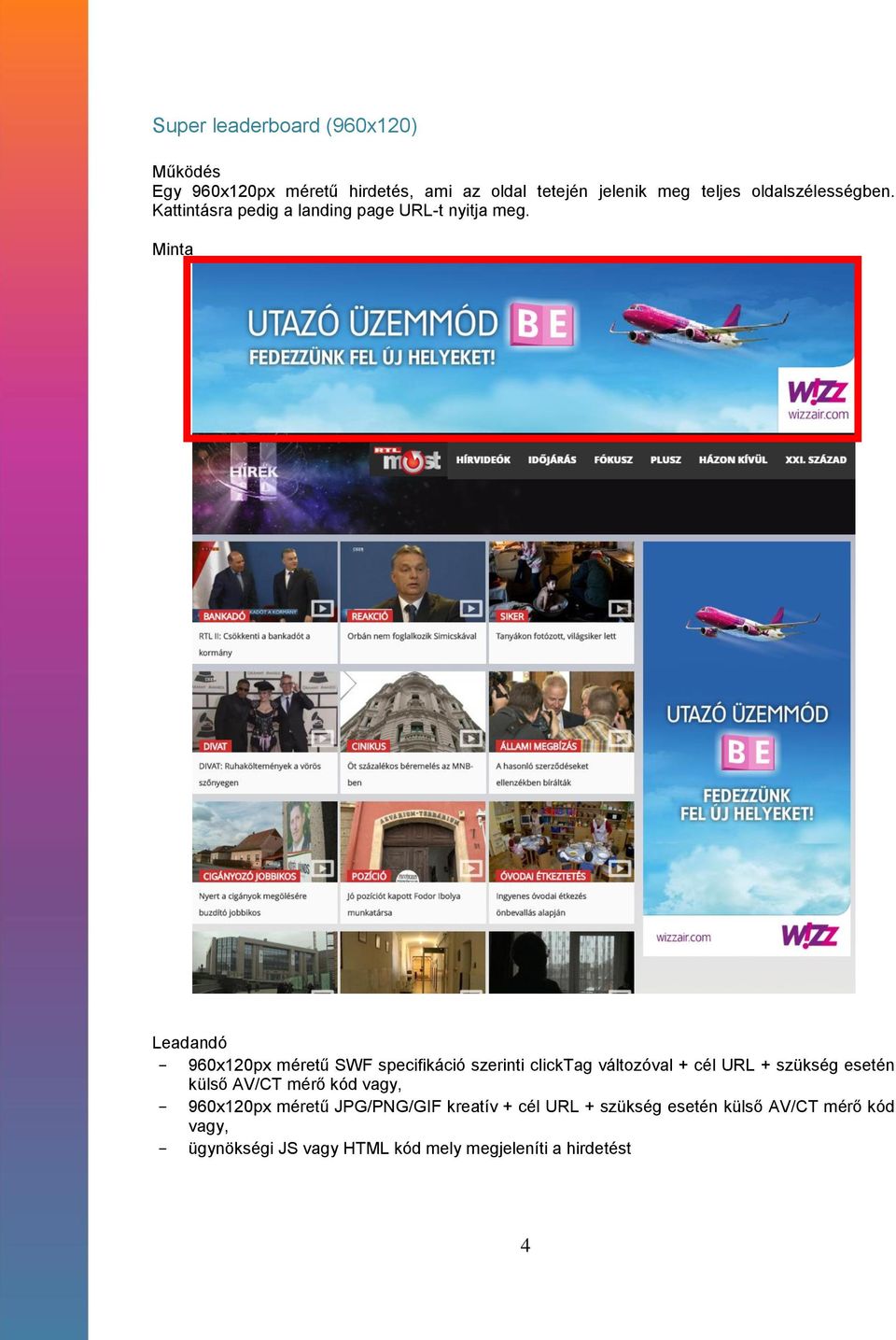The image size is (896, 1340).
Task: Play video icon on BANKADÓ thumbnail
Action: (x=322, y=609)
